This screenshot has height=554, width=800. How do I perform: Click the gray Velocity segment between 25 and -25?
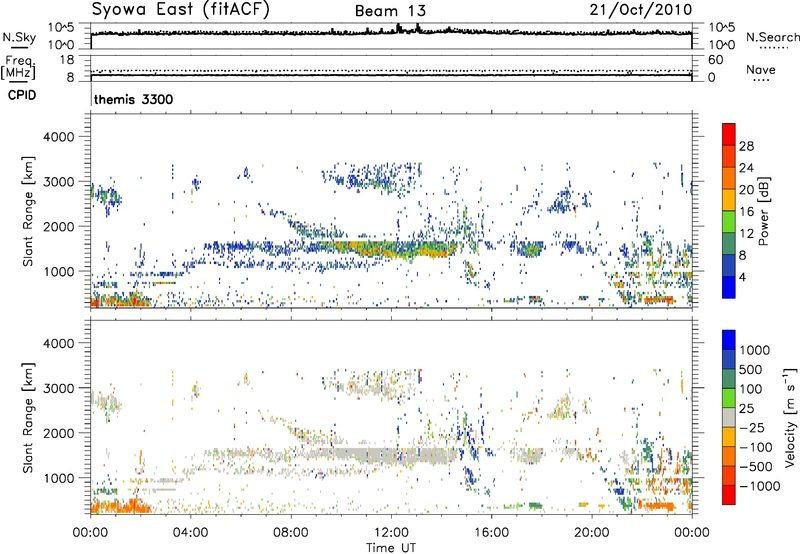729,417
